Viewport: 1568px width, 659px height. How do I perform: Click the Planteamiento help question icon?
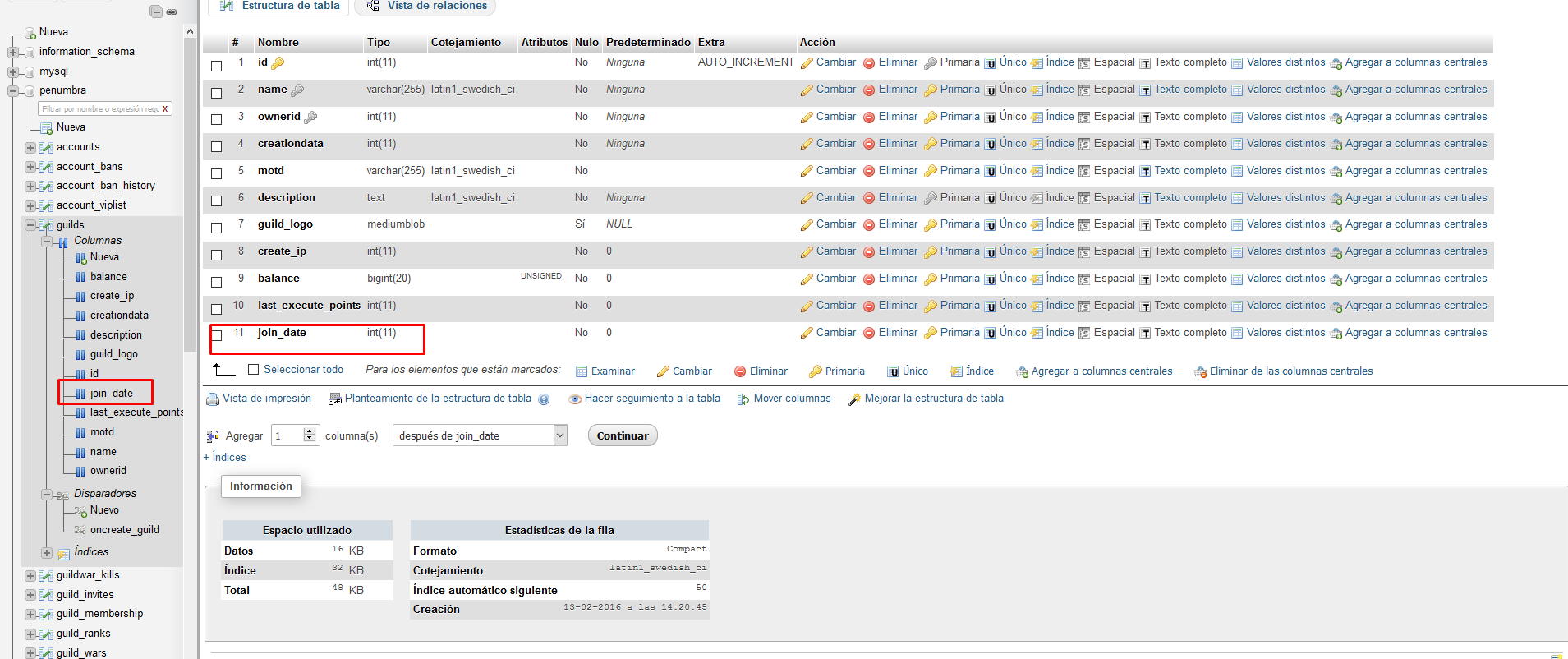click(544, 399)
